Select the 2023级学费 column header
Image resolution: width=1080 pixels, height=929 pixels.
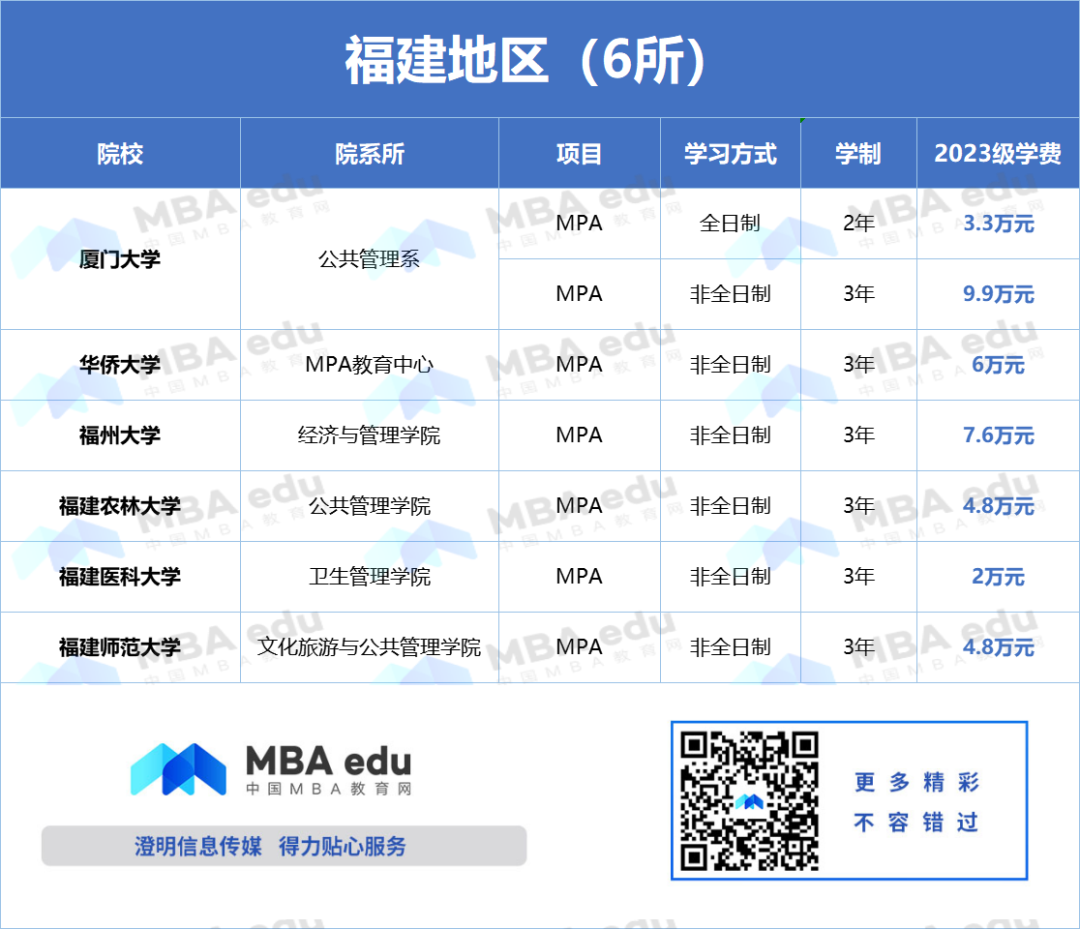click(x=997, y=154)
